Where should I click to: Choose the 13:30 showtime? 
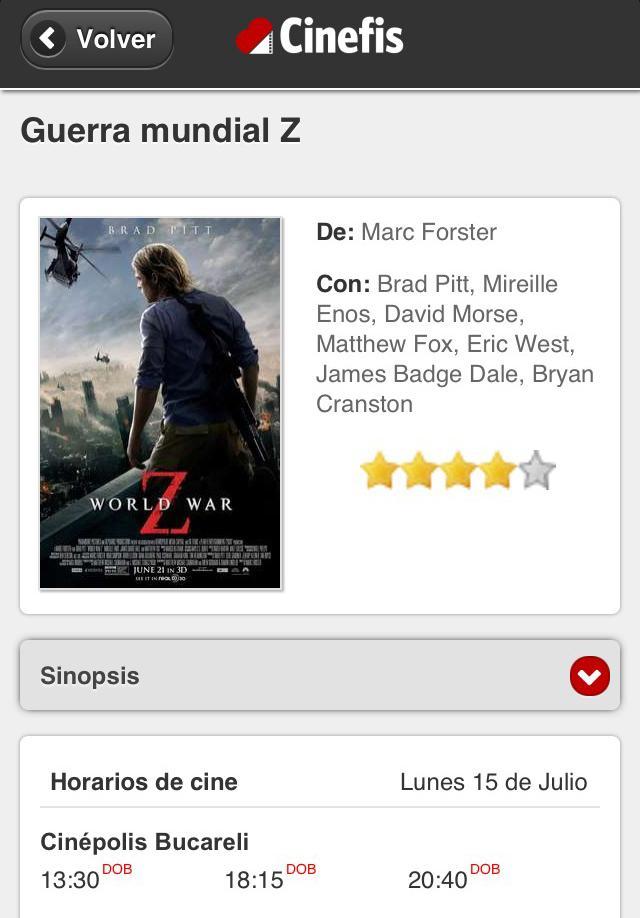[70, 879]
